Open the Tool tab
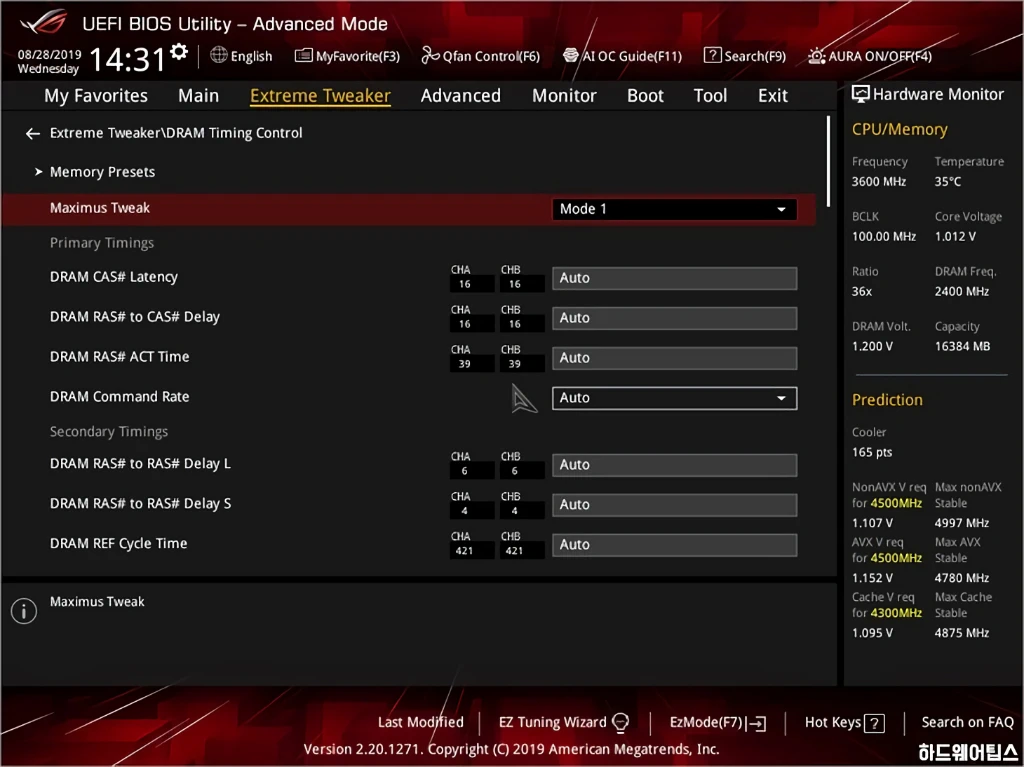Screen dimensions: 1024x767 710,95
